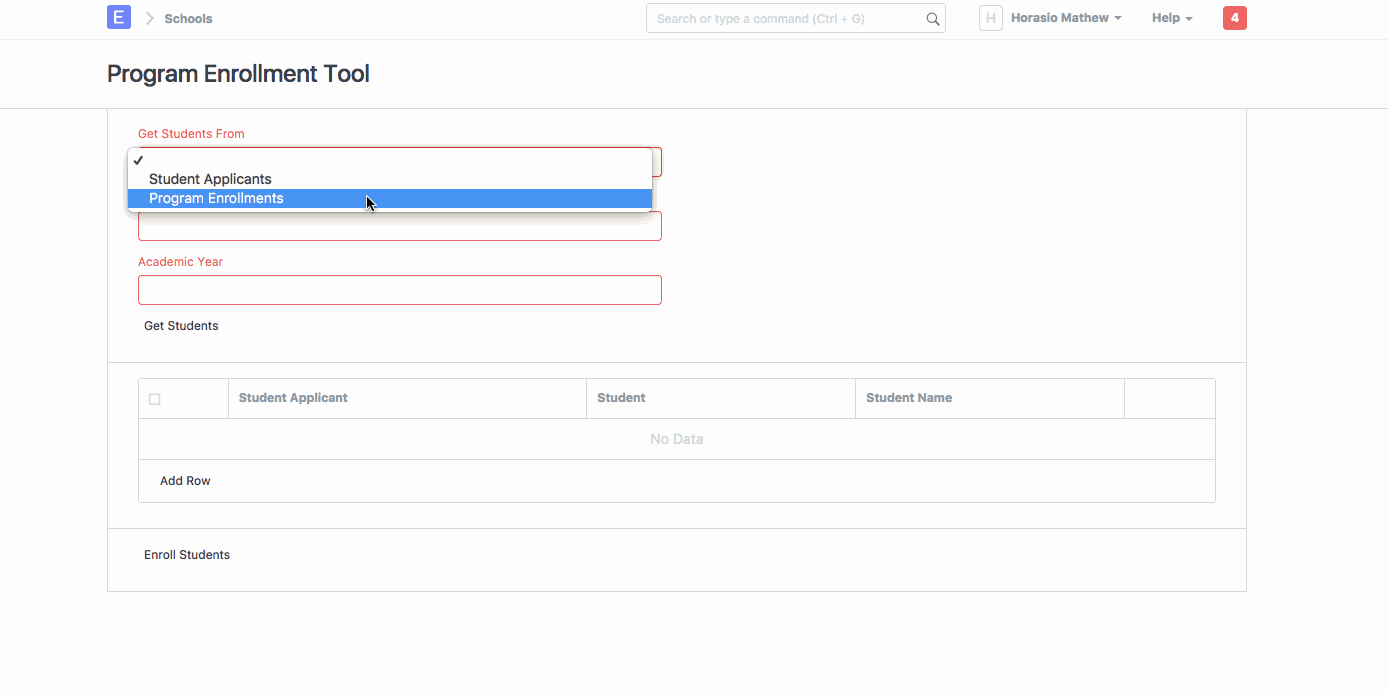Image resolution: width=1388 pixels, height=692 pixels.
Task: Choose Student Applicants from the dropdown list
Action: point(210,179)
